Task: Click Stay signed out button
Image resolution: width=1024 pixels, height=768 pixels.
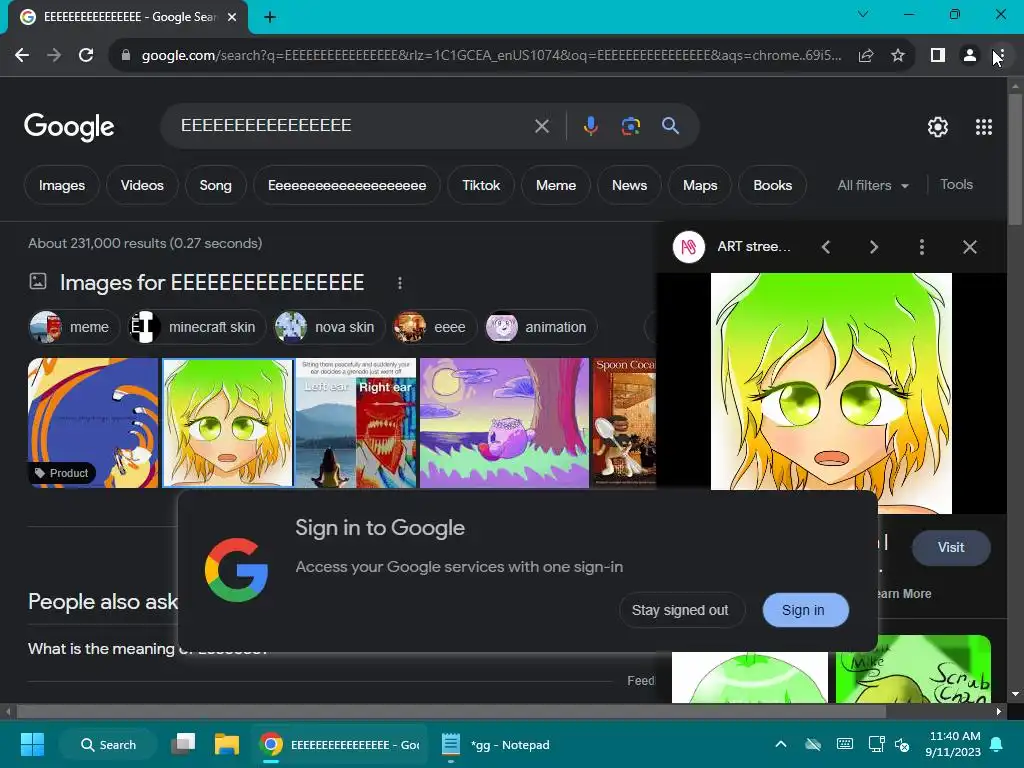Action: (680, 610)
